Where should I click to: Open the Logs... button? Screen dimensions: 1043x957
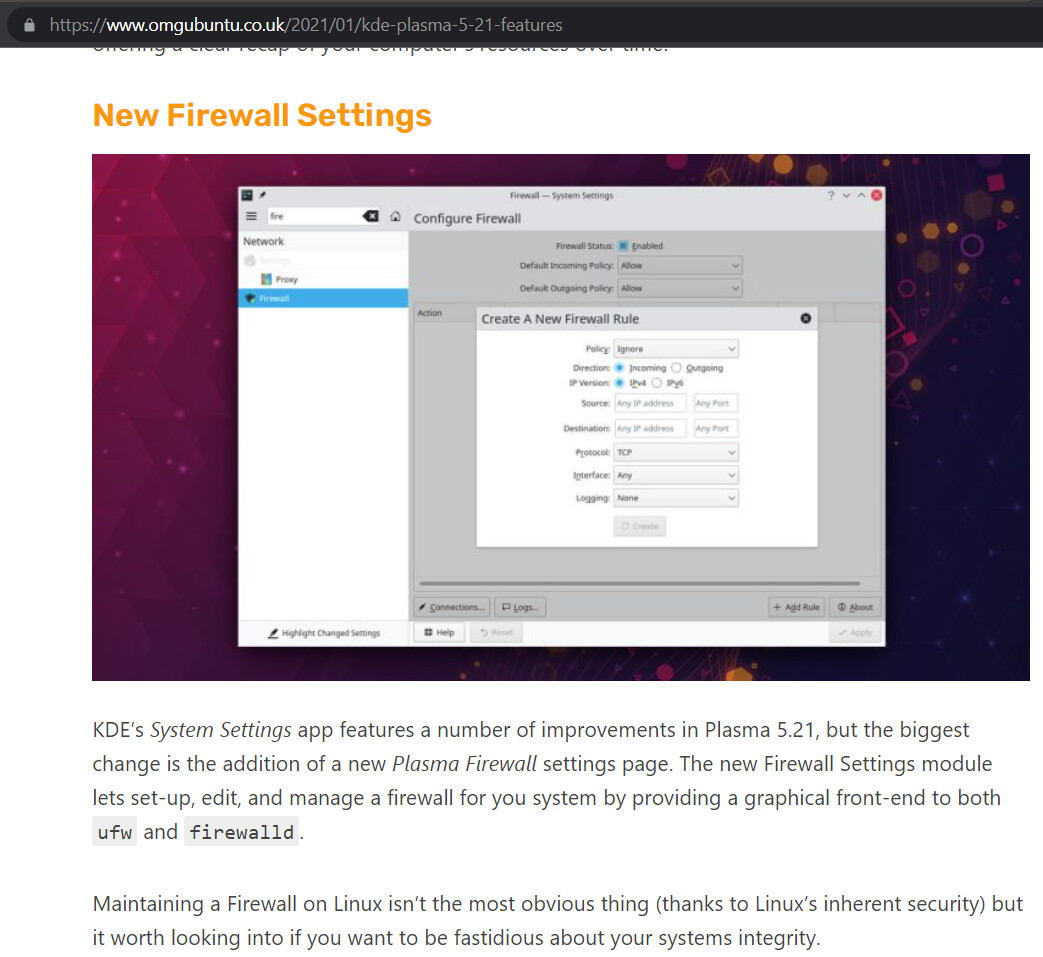[x=520, y=607]
